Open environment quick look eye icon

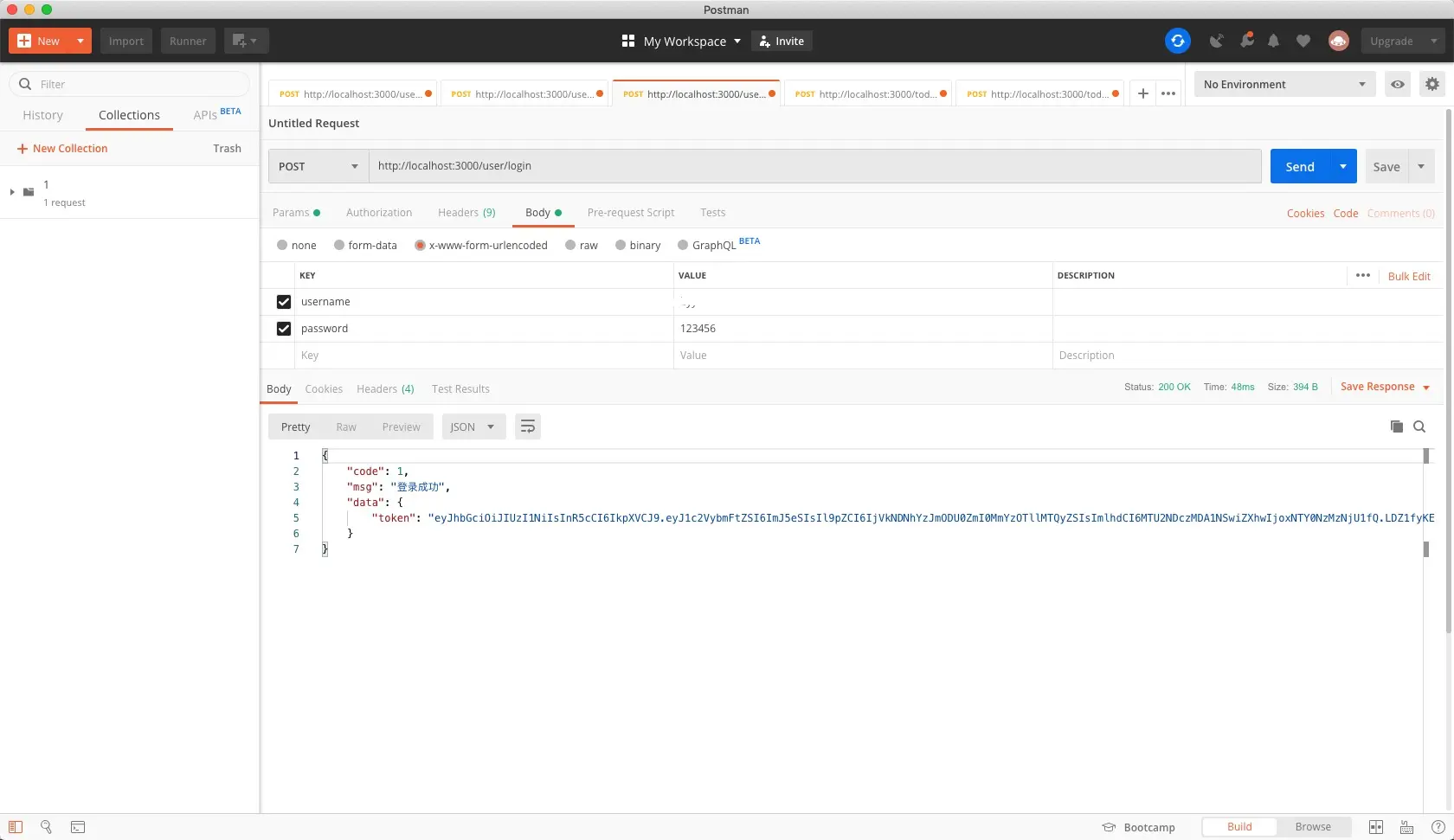click(x=1398, y=84)
